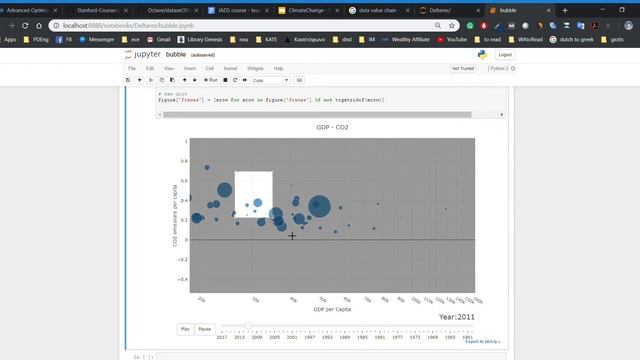Open the Insert menu

click(x=190, y=69)
